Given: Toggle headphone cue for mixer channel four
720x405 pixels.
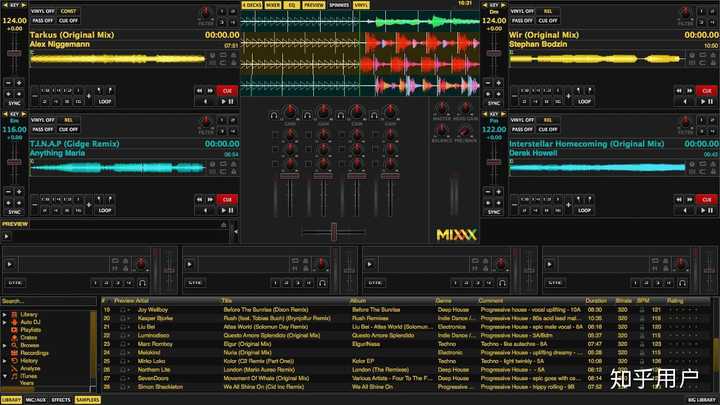Looking at the screenshot, I should tap(374, 116).
